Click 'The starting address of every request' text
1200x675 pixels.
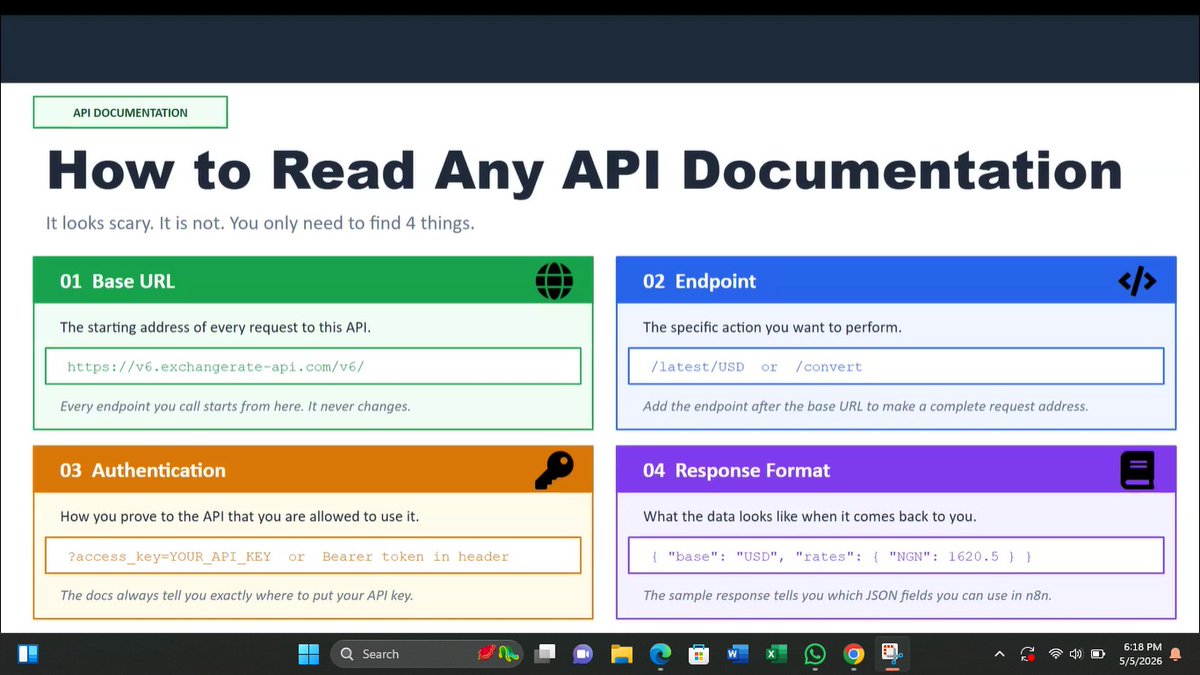coord(216,327)
